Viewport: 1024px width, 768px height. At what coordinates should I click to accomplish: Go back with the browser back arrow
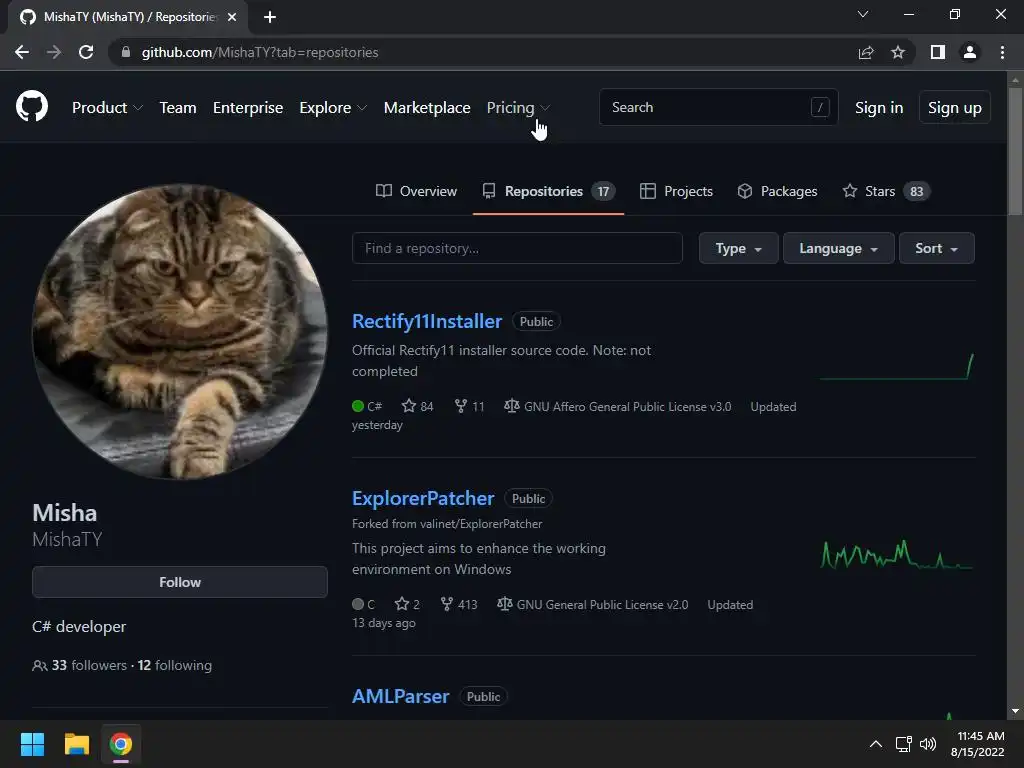[x=22, y=52]
